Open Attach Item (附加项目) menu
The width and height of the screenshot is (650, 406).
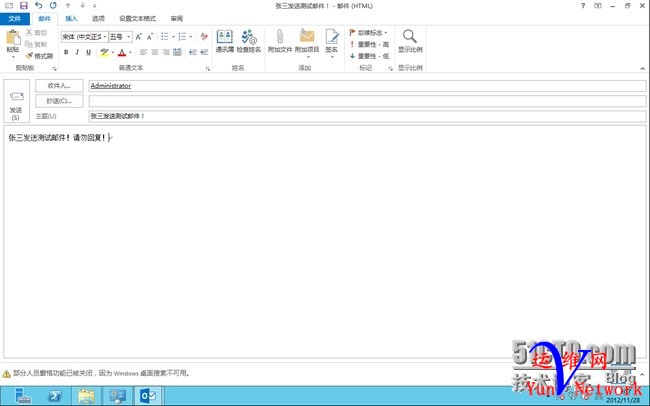(x=307, y=43)
